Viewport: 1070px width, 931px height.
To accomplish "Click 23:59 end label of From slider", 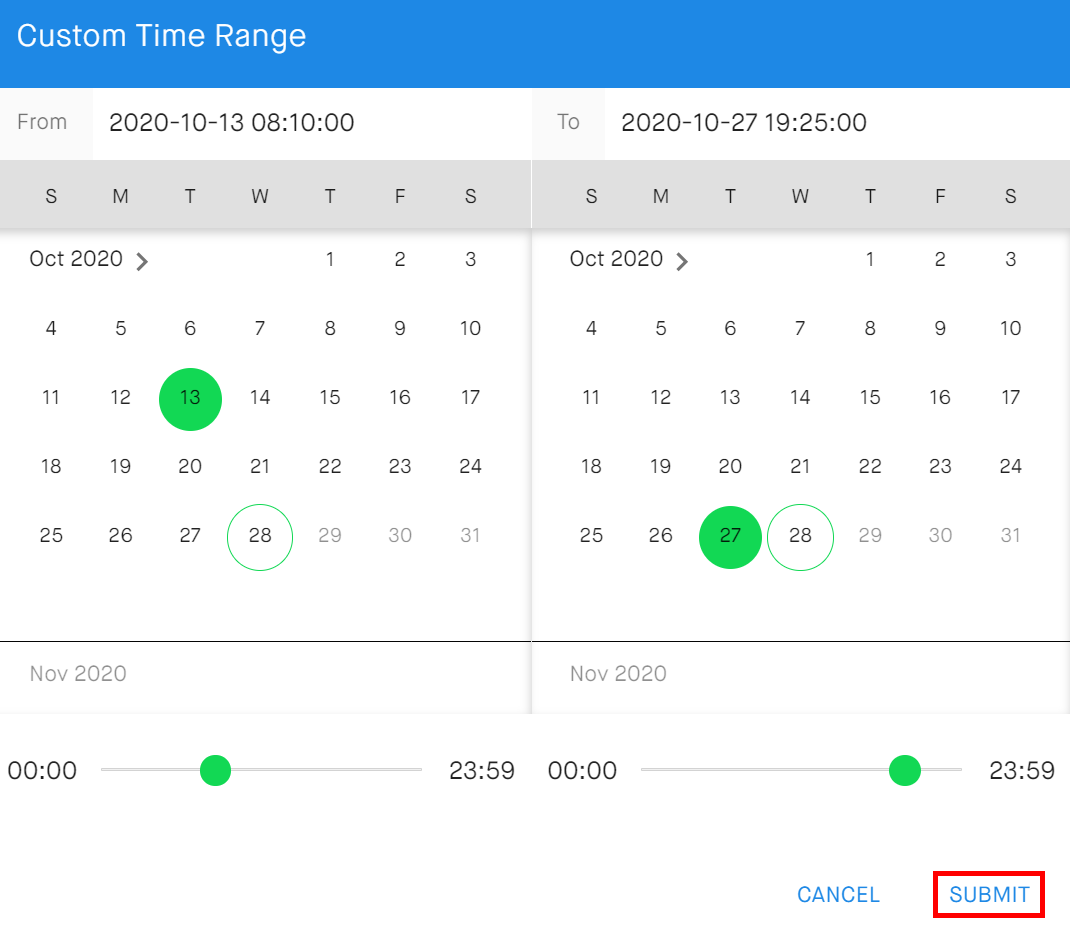I will click(481, 771).
